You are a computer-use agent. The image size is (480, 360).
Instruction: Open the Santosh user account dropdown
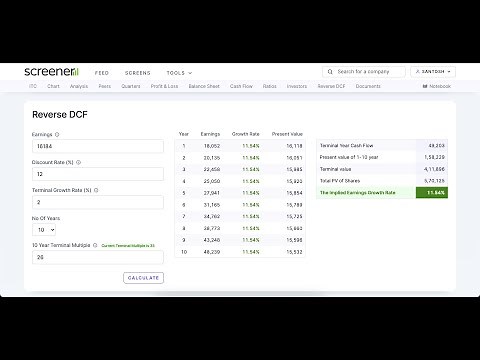coord(433,72)
